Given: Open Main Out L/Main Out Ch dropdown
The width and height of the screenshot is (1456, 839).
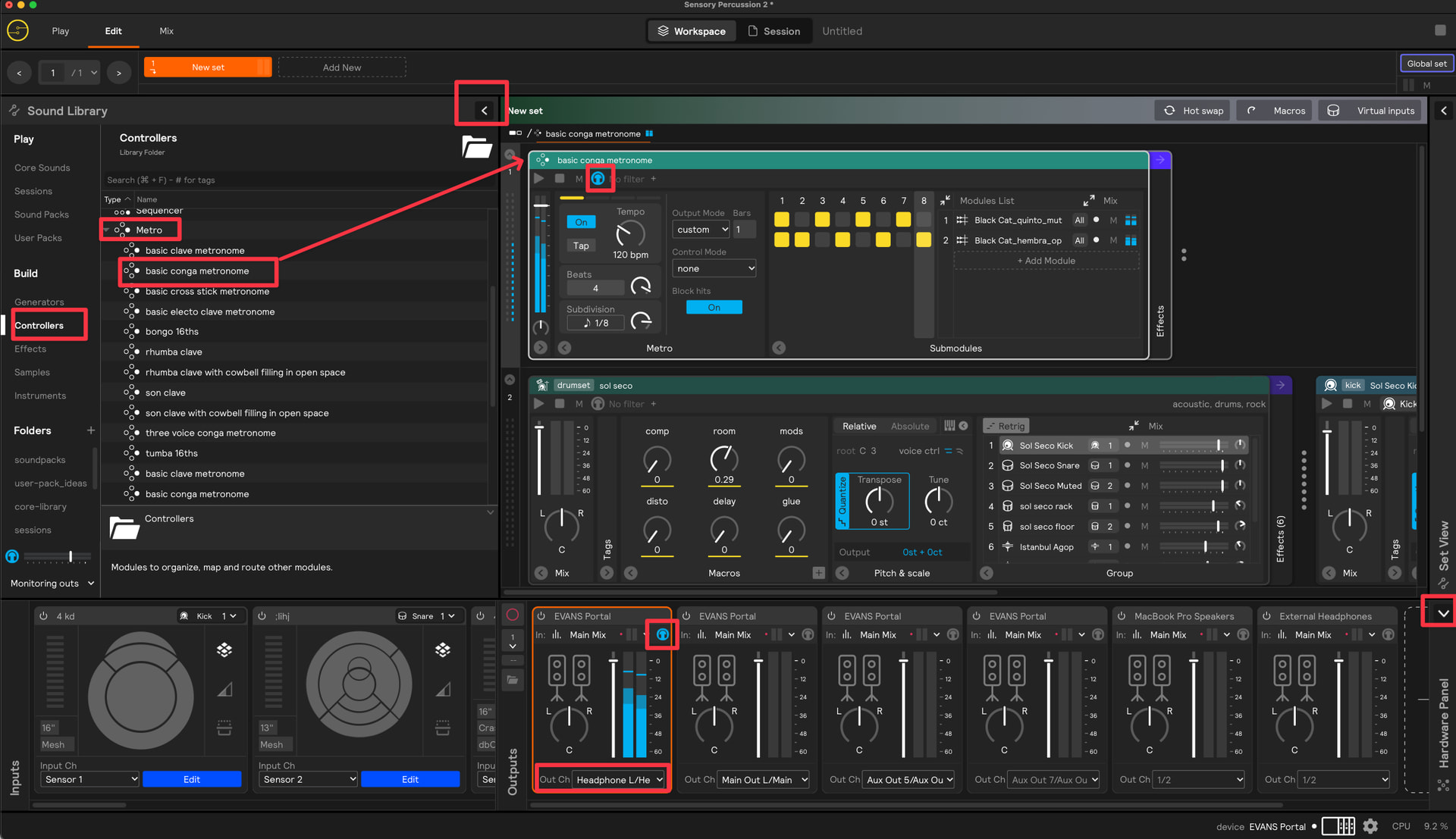Looking at the screenshot, I should (764, 780).
